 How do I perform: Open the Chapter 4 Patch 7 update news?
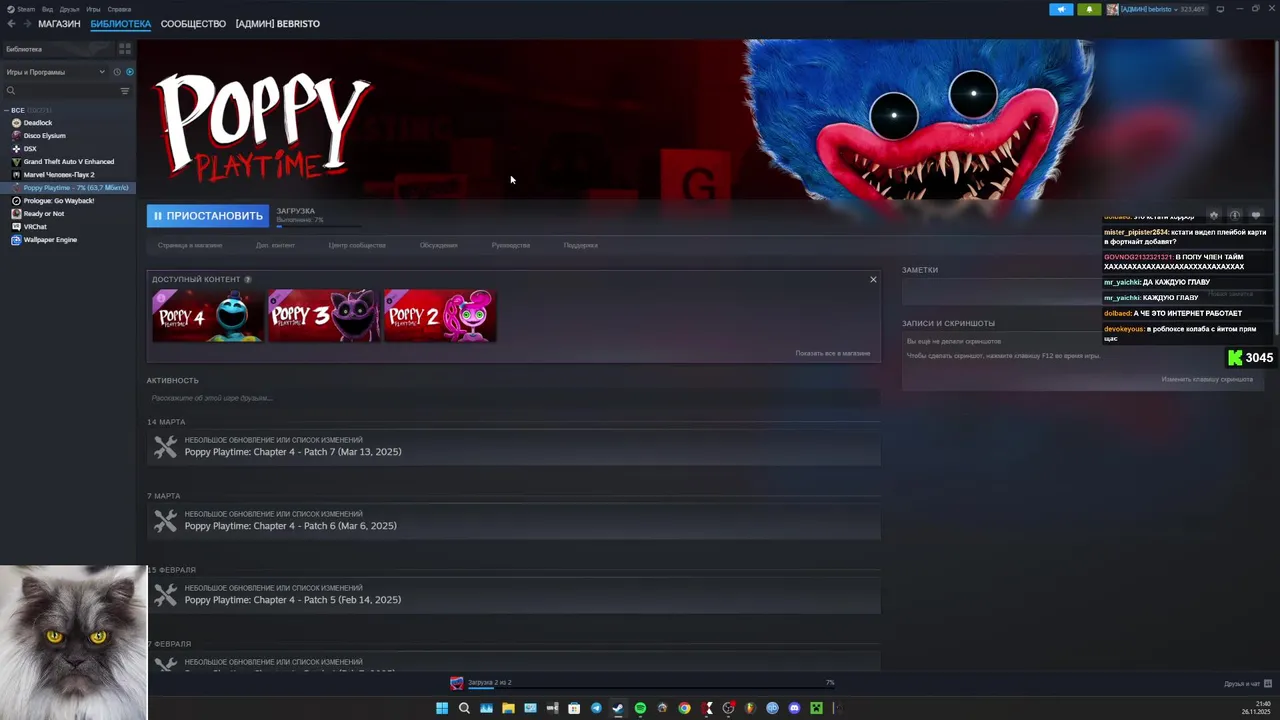(513, 447)
